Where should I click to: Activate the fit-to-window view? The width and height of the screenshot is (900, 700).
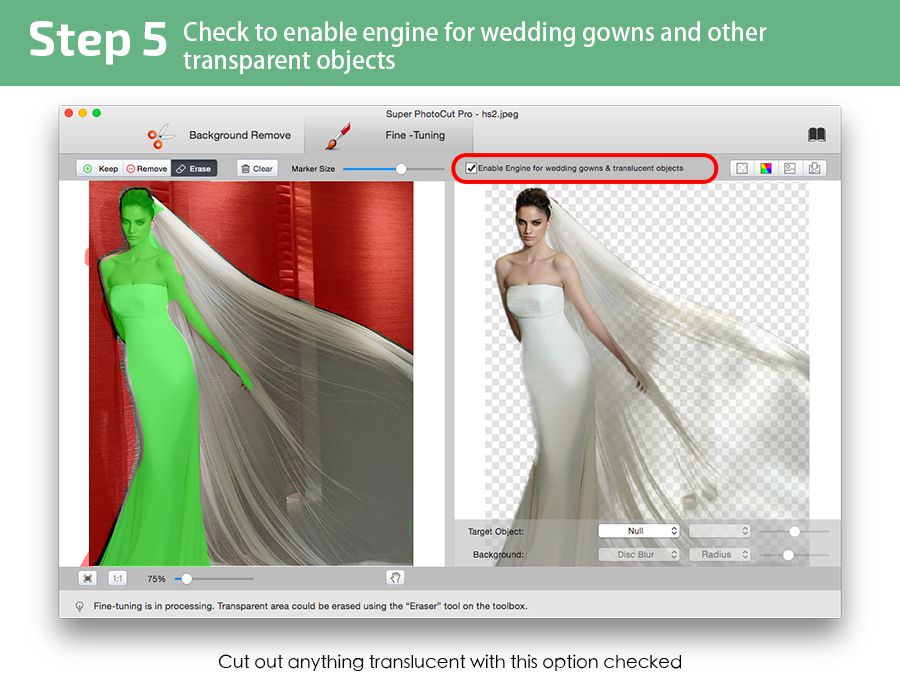click(x=89, y=577)
